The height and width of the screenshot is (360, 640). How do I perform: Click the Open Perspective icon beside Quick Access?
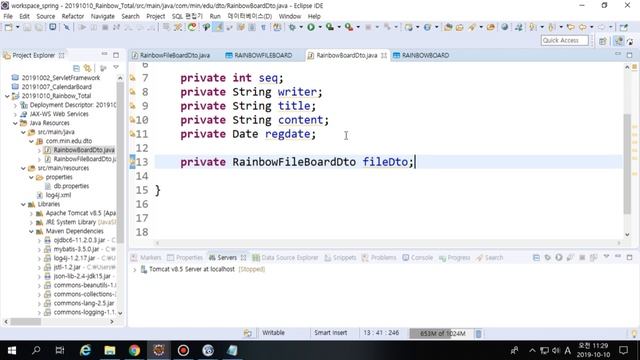click(x=603, y=41)
